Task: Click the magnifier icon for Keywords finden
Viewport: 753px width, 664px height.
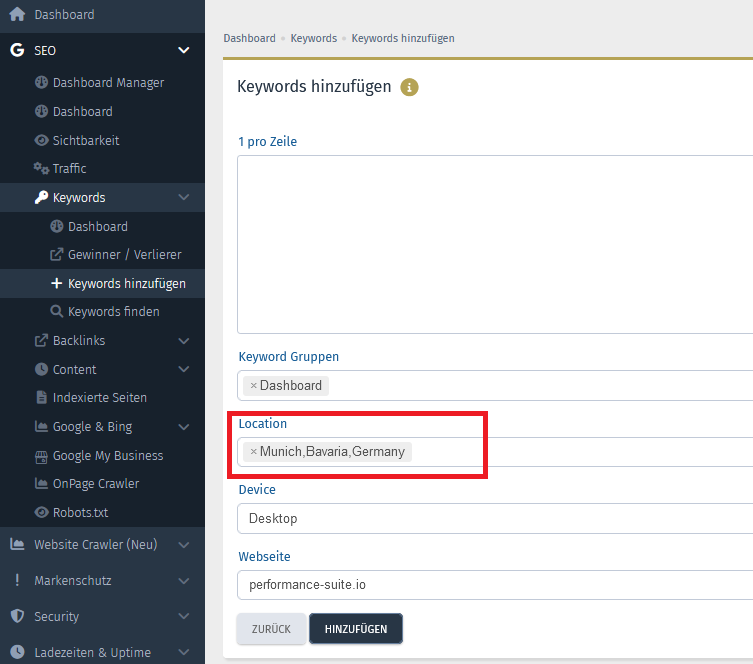Action: tap(57, 311)
